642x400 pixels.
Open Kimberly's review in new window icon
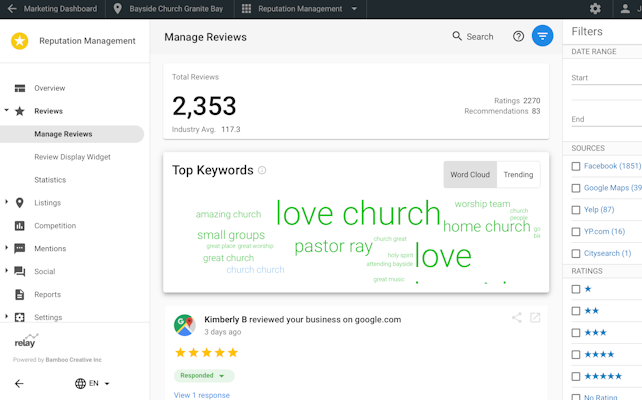click(x=536, y=318)
